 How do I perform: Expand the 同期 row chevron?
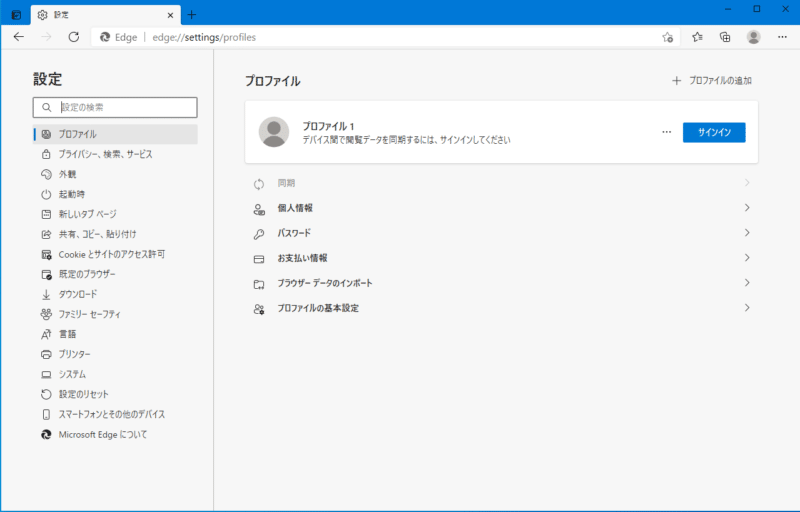pyautogui.click(x=747, y=183)
